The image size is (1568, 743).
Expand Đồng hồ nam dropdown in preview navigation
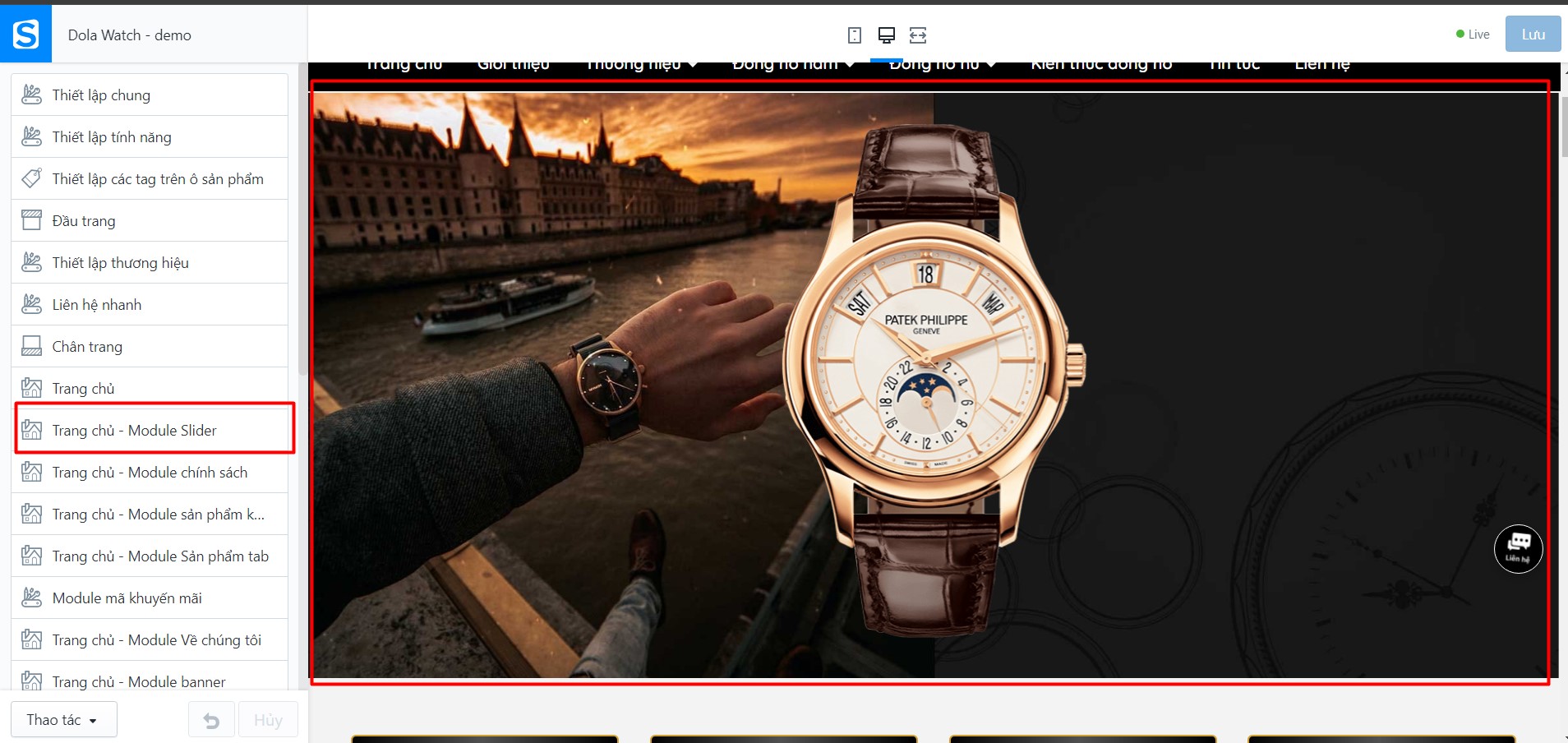[x=793, y=65]
